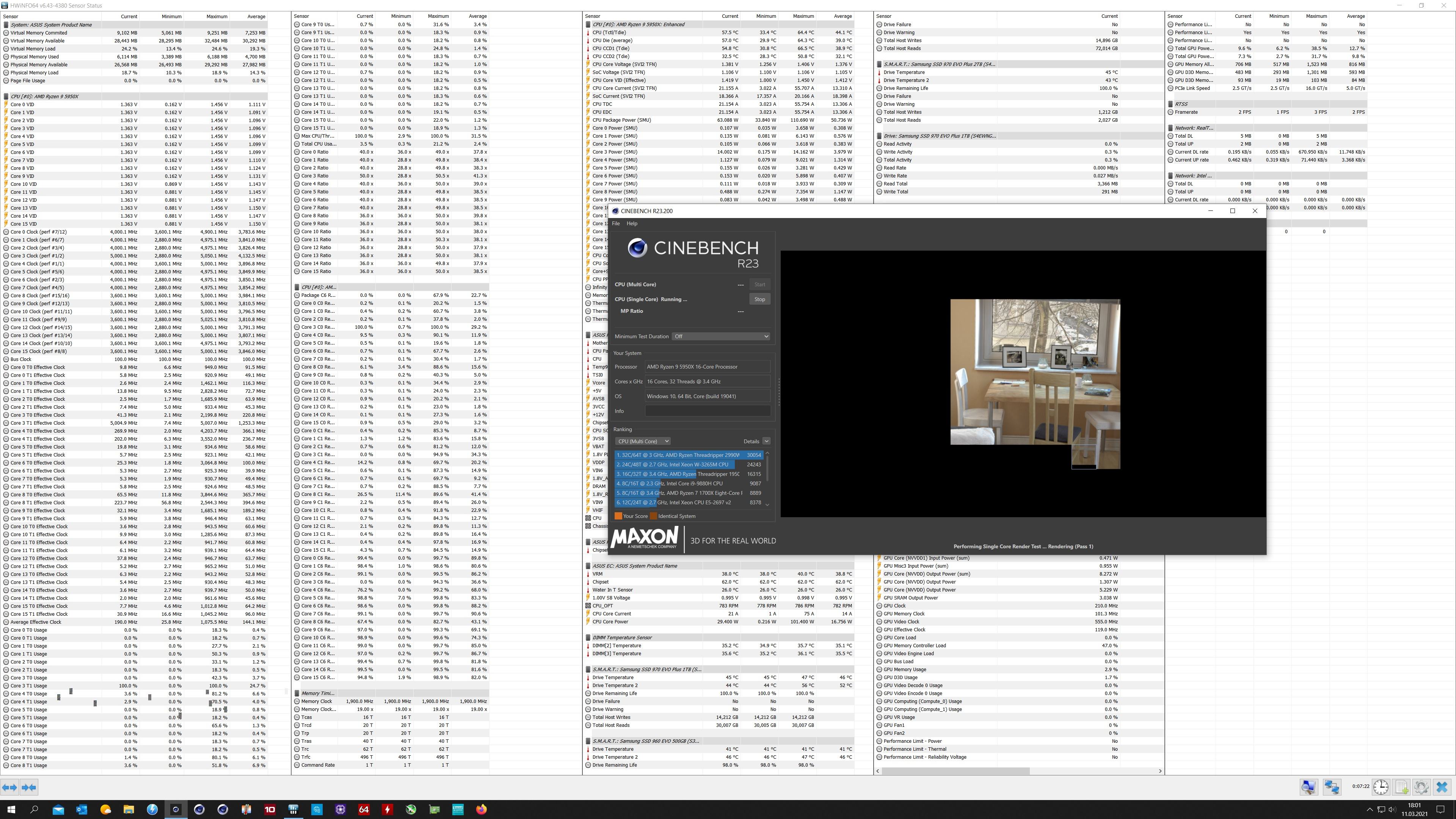
Task: Click Processor field in Your System
Action: [x=708, y=367]
